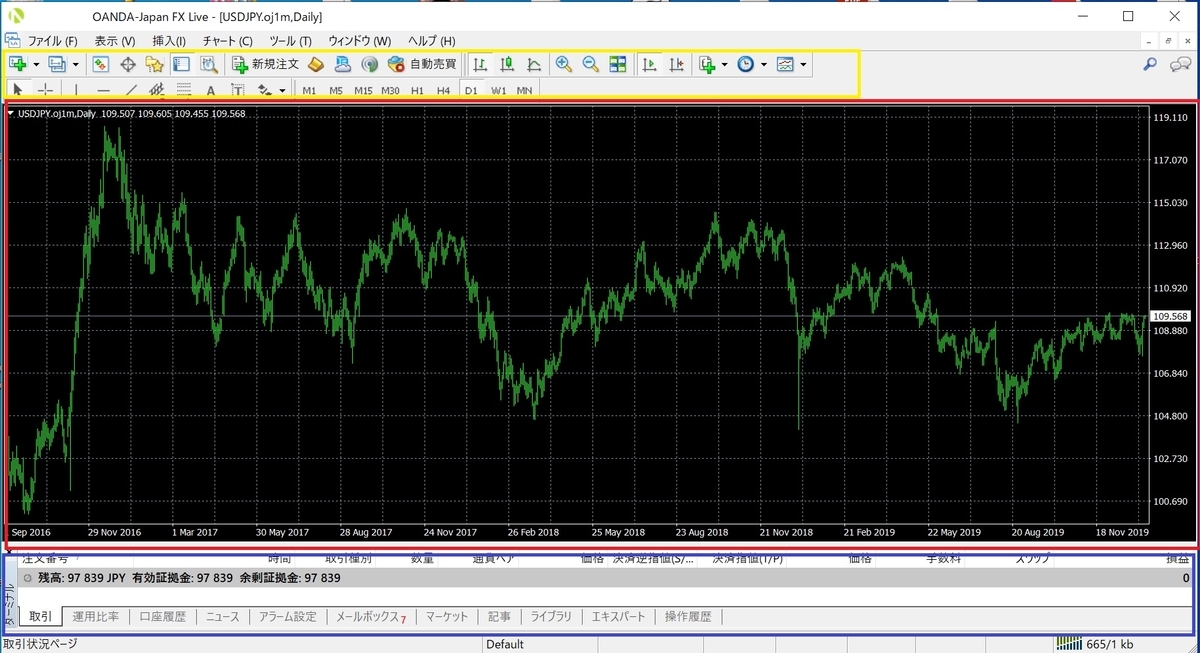The image size is (1200, 653).
Task: Switch timeframe to W1 weekly
Action: [498, 90]
